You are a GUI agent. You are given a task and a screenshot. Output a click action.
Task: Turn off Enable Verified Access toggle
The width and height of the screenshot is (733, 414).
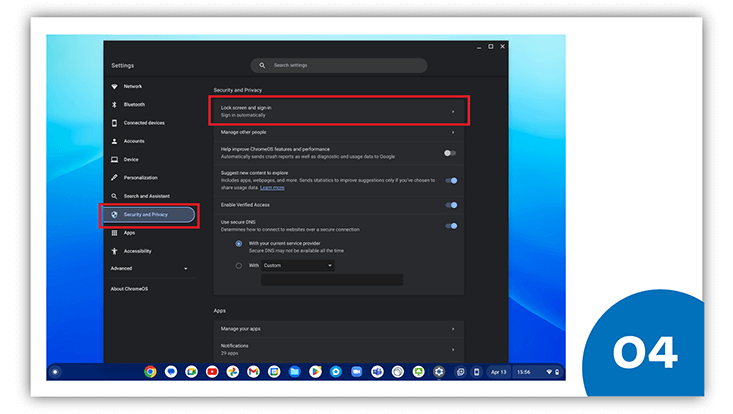pos(450,205)
